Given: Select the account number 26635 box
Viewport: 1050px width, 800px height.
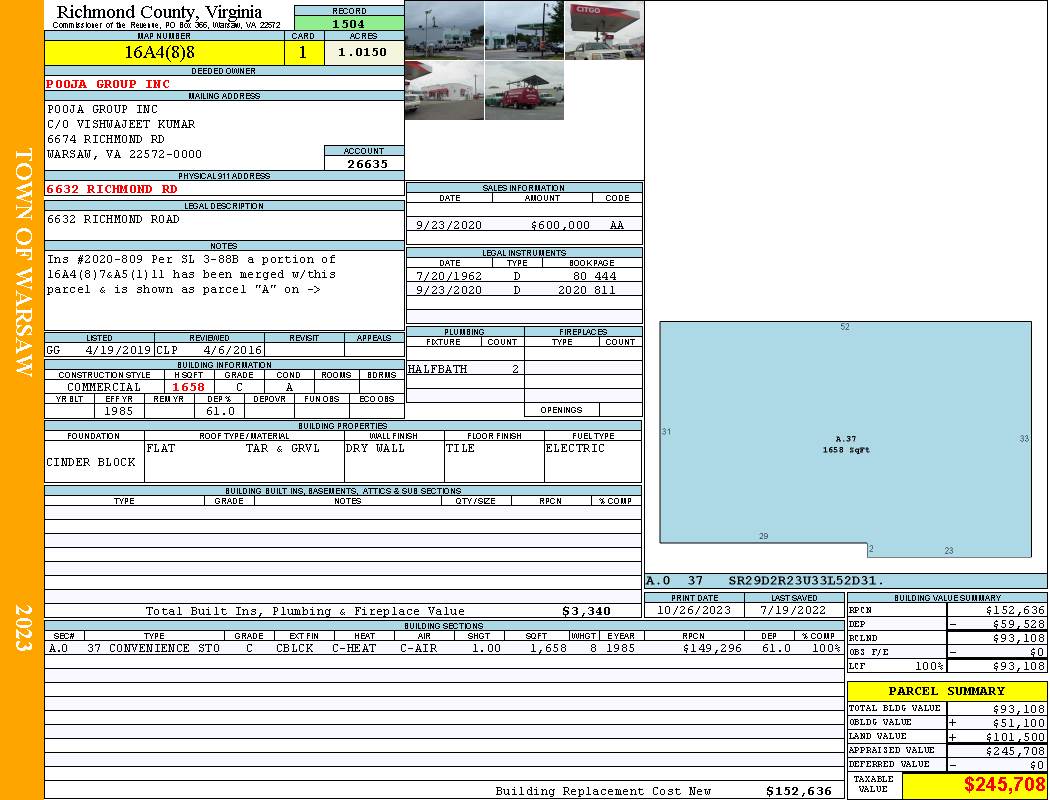Looking at the screenshot, I should (x=364, y=163).
